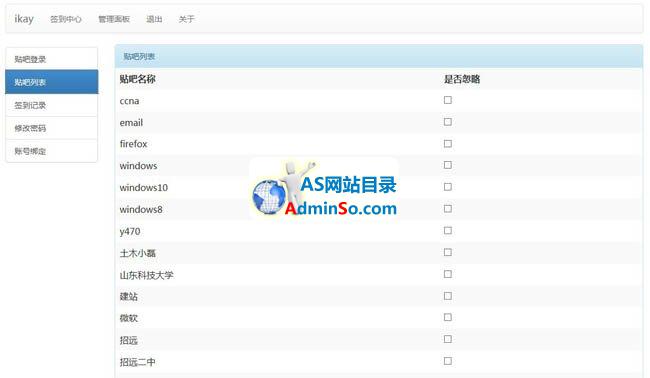Check the ignore box for y470
The height and width of the screenshot is (378, 650).
point(448,230)
